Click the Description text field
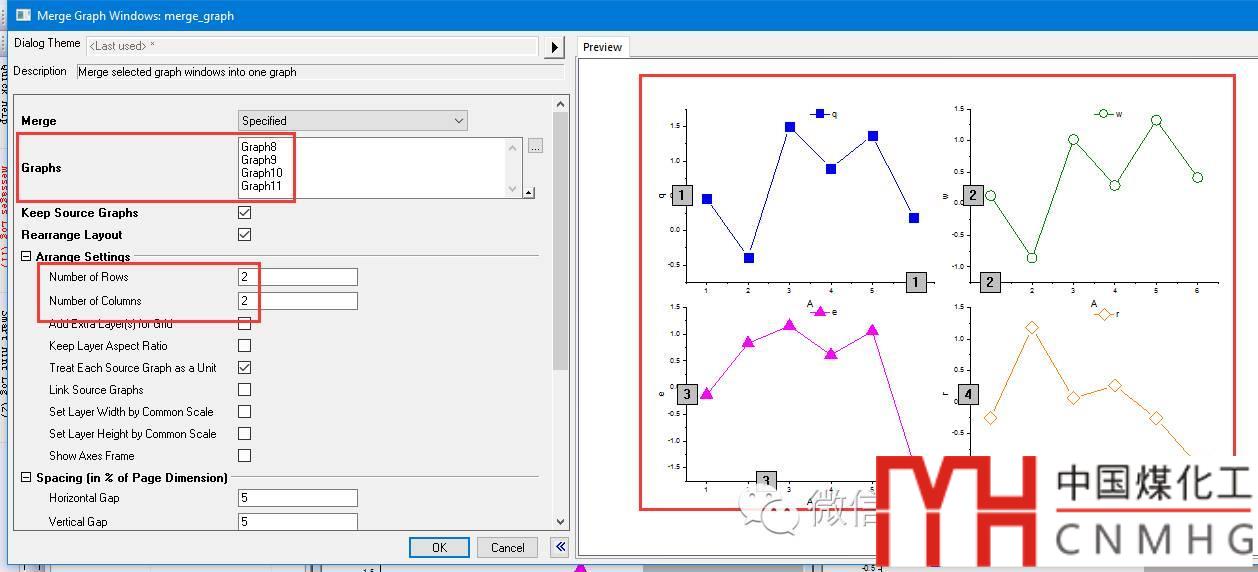This screenshot has height=572, width=1258. (320, 72)
